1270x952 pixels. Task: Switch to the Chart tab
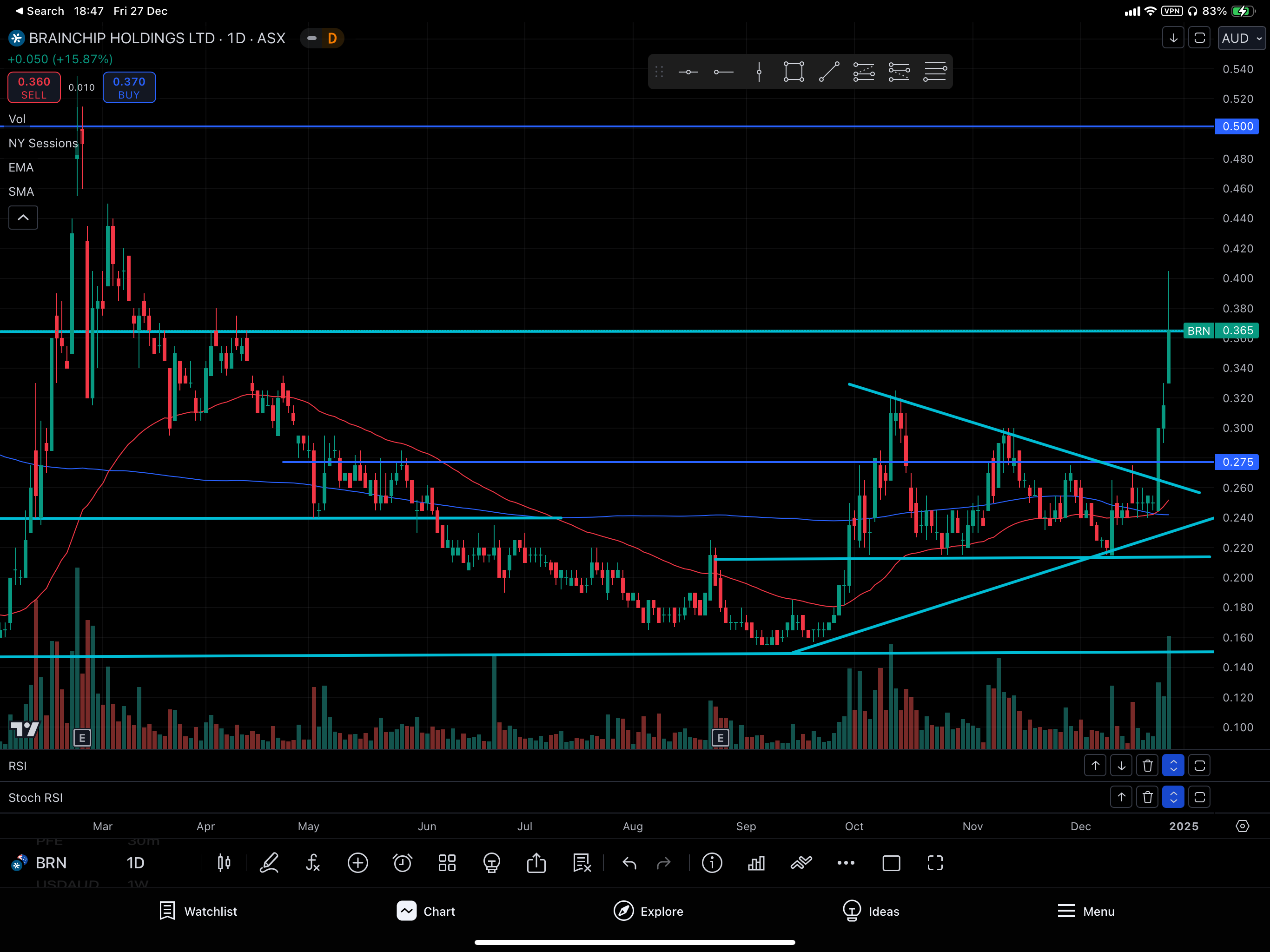[x=426, y=911]
